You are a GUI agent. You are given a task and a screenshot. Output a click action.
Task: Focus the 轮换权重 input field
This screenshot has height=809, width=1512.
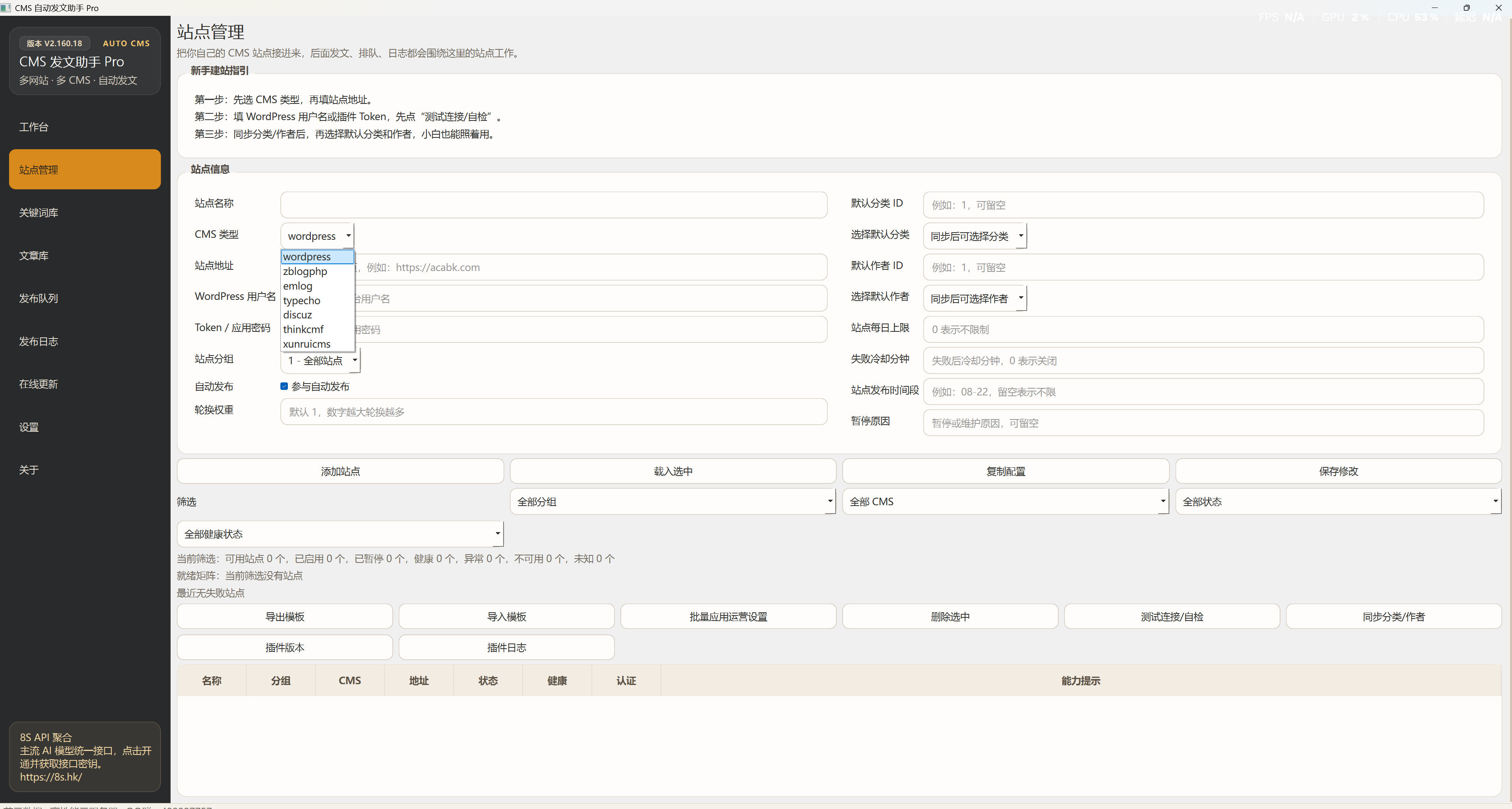click(x=554, y=412)
